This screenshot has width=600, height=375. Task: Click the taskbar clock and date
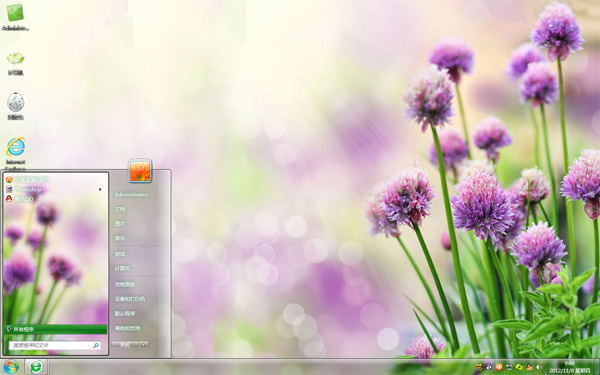[x=569, y=367]
